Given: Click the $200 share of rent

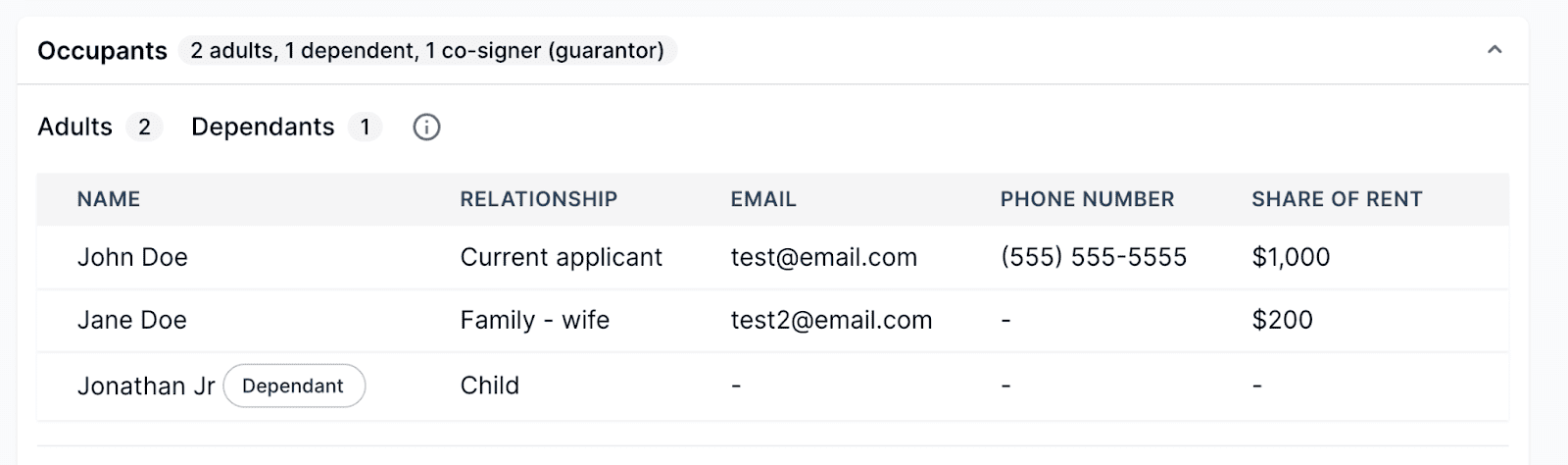Looking at the screenshot, I should (x=1282, y=321).
